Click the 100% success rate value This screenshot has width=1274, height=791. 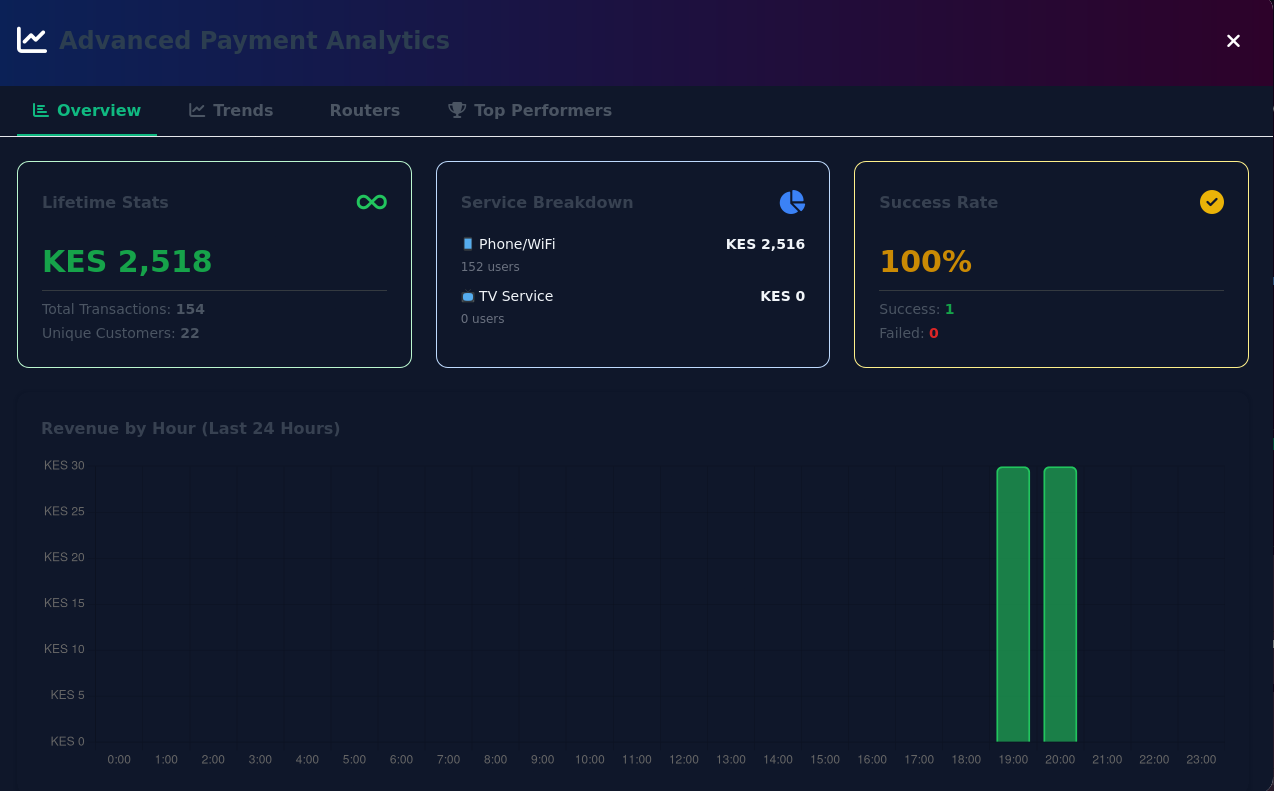pos(925,261)
